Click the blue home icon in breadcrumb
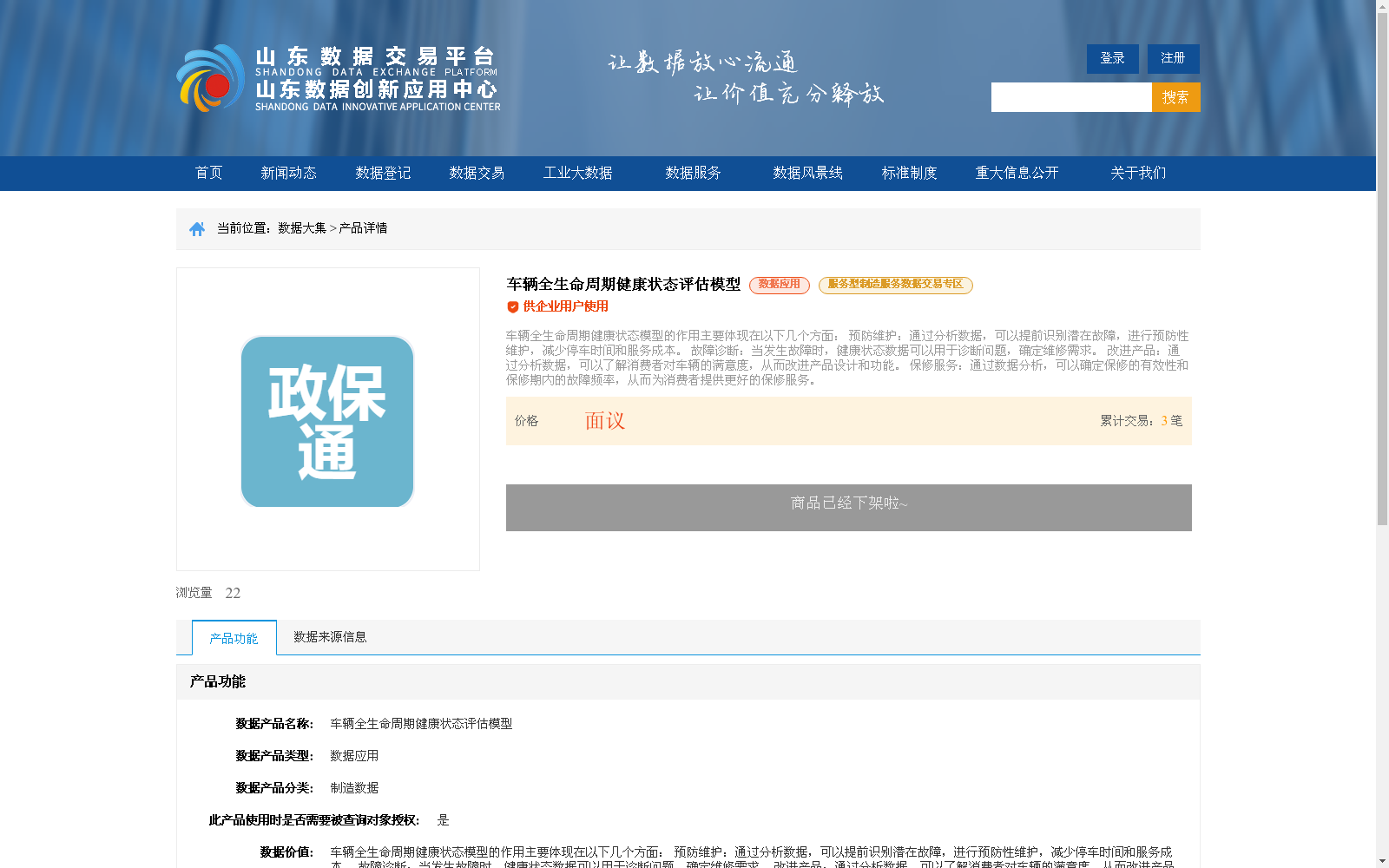This screenshot has width=1389, height=868. coord(197,229)
